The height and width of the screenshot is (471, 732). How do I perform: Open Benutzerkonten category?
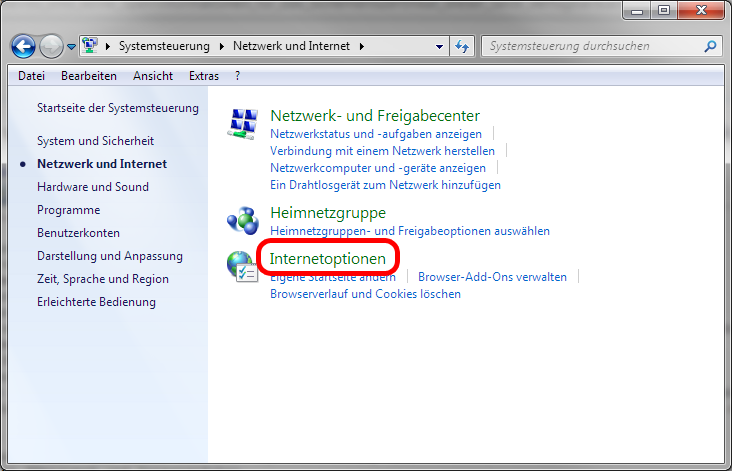[x=78, y=232]
